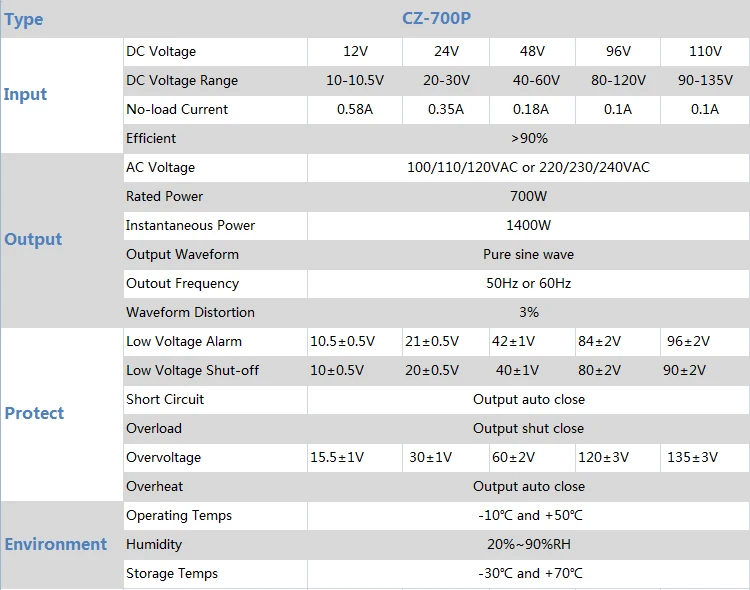Select the Instantaneous Power label
750x590 pixels.
click(190, 225)
